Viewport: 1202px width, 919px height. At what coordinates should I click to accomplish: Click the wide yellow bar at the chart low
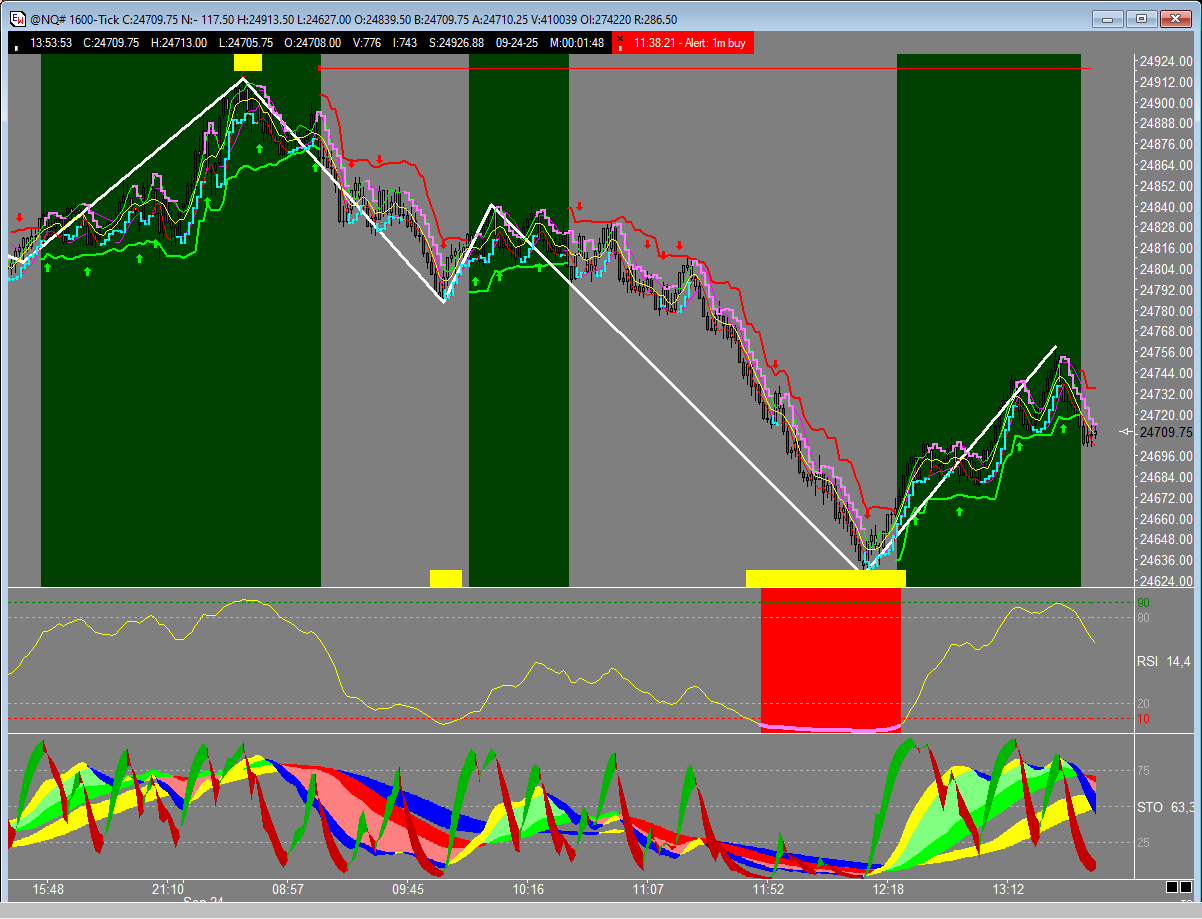pyautogui.click(x=825, y=578)
